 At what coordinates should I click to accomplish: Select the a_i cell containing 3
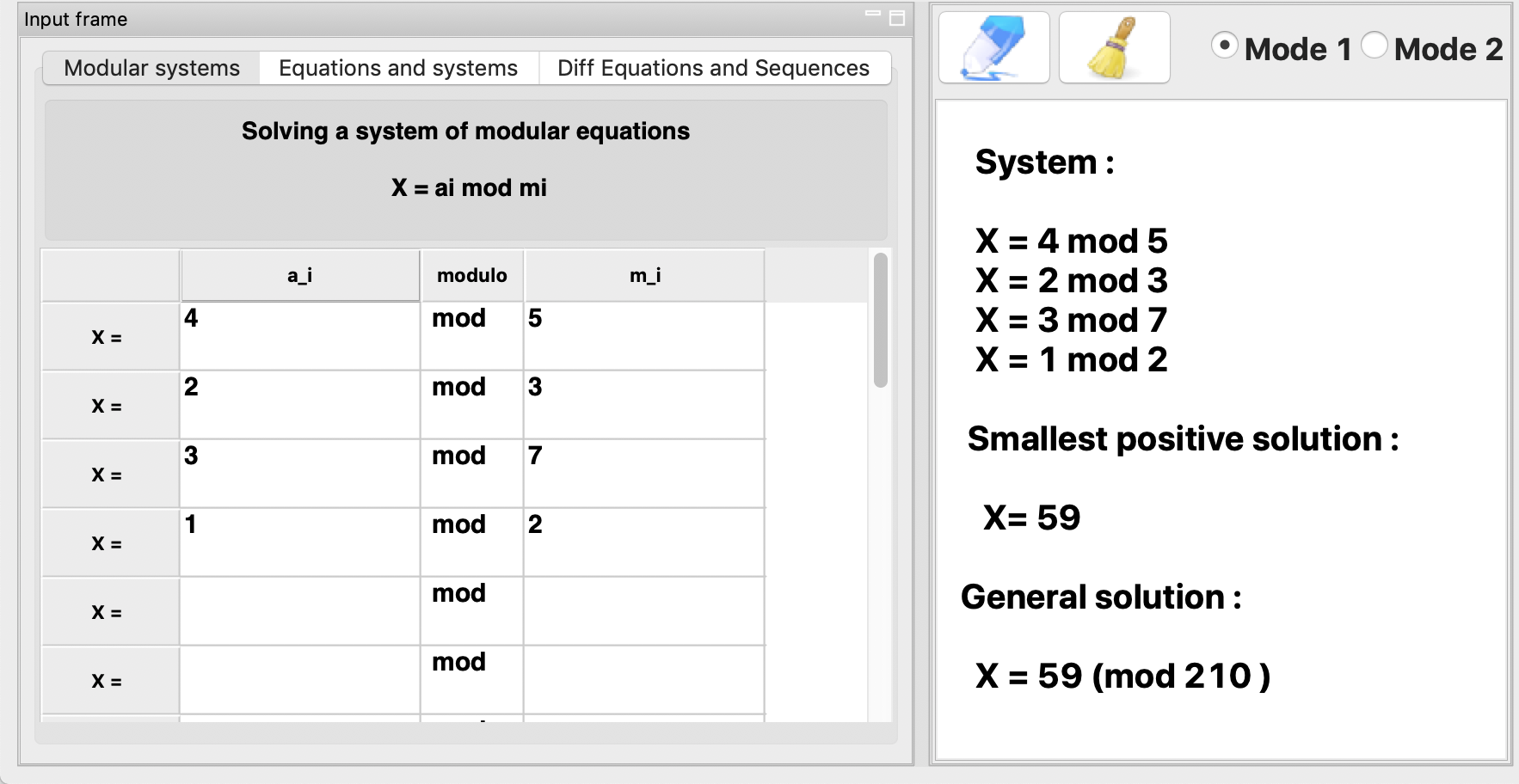coord(299,474)
